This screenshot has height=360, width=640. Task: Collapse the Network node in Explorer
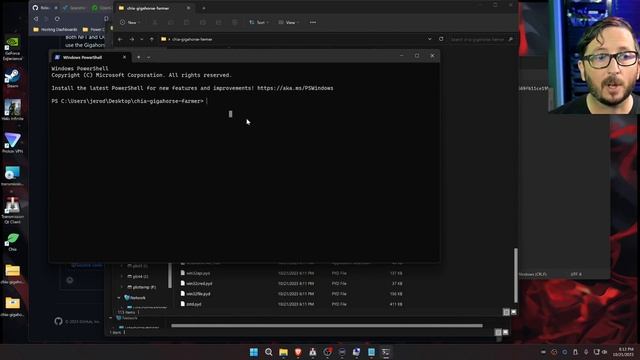(x=119, y=298)
